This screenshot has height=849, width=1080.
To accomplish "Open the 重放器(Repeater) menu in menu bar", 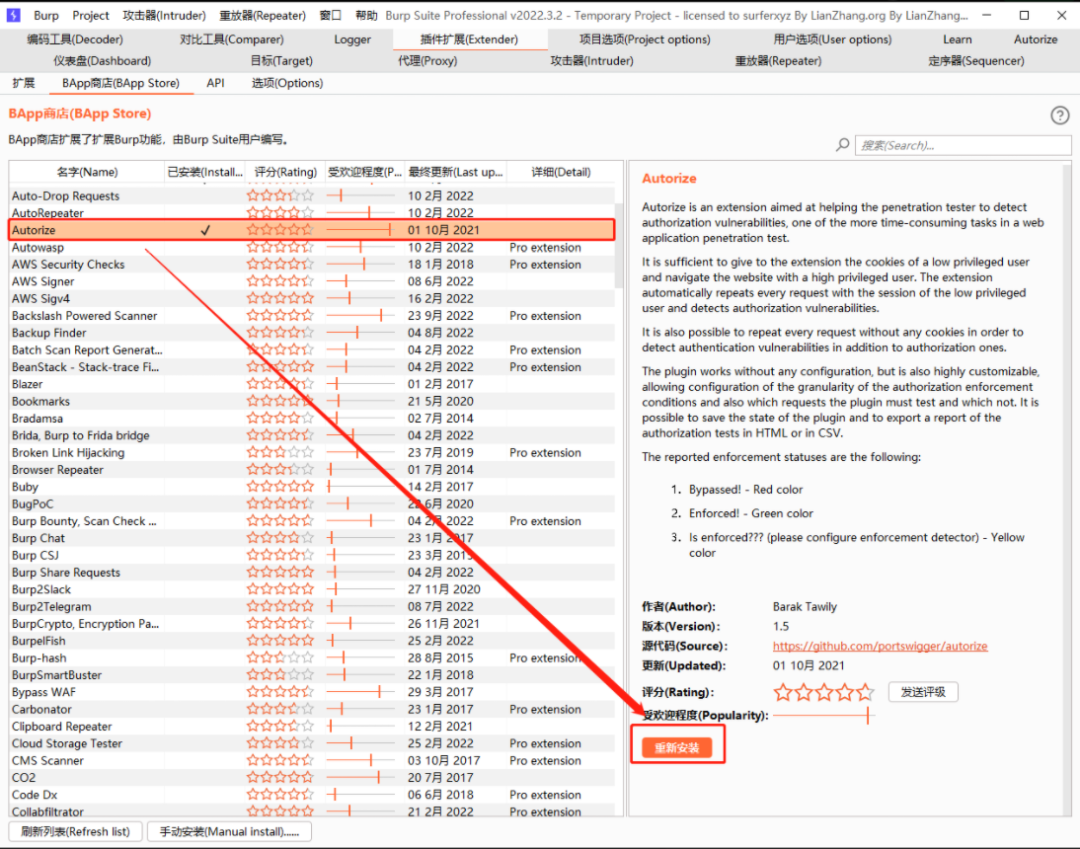I will (x=262, y=15).
